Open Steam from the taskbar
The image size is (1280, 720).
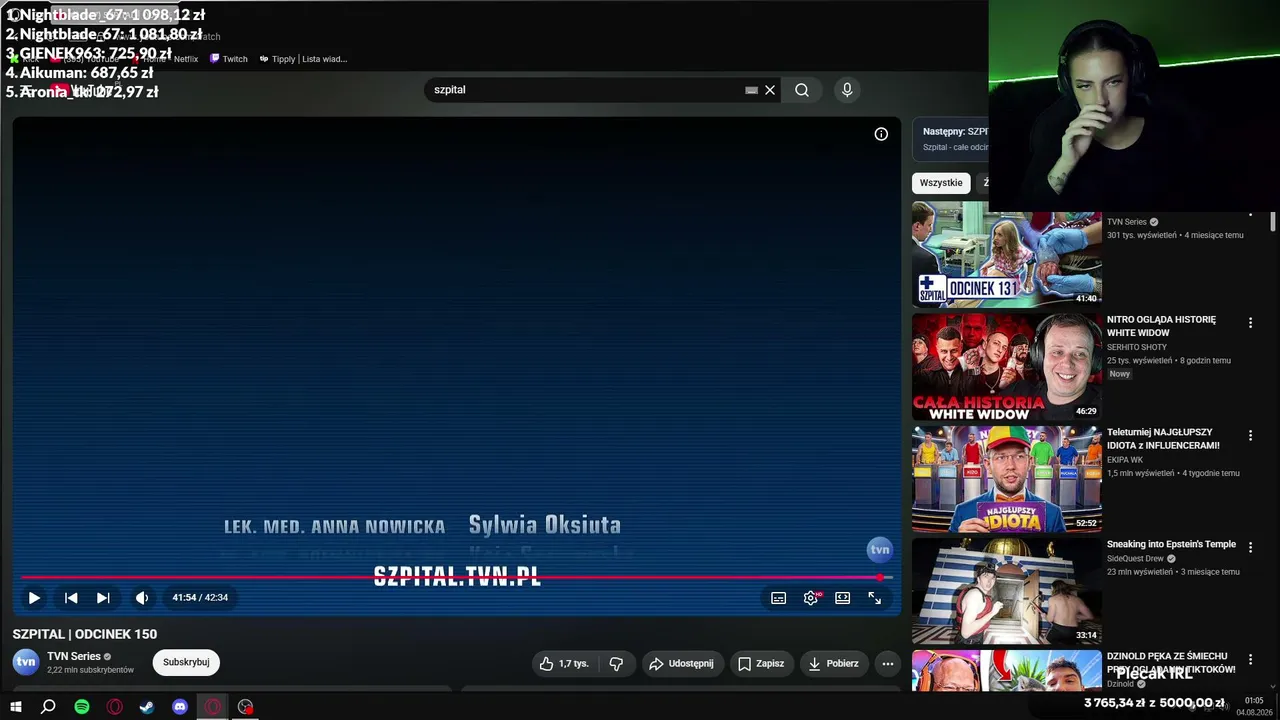[147, 707]
